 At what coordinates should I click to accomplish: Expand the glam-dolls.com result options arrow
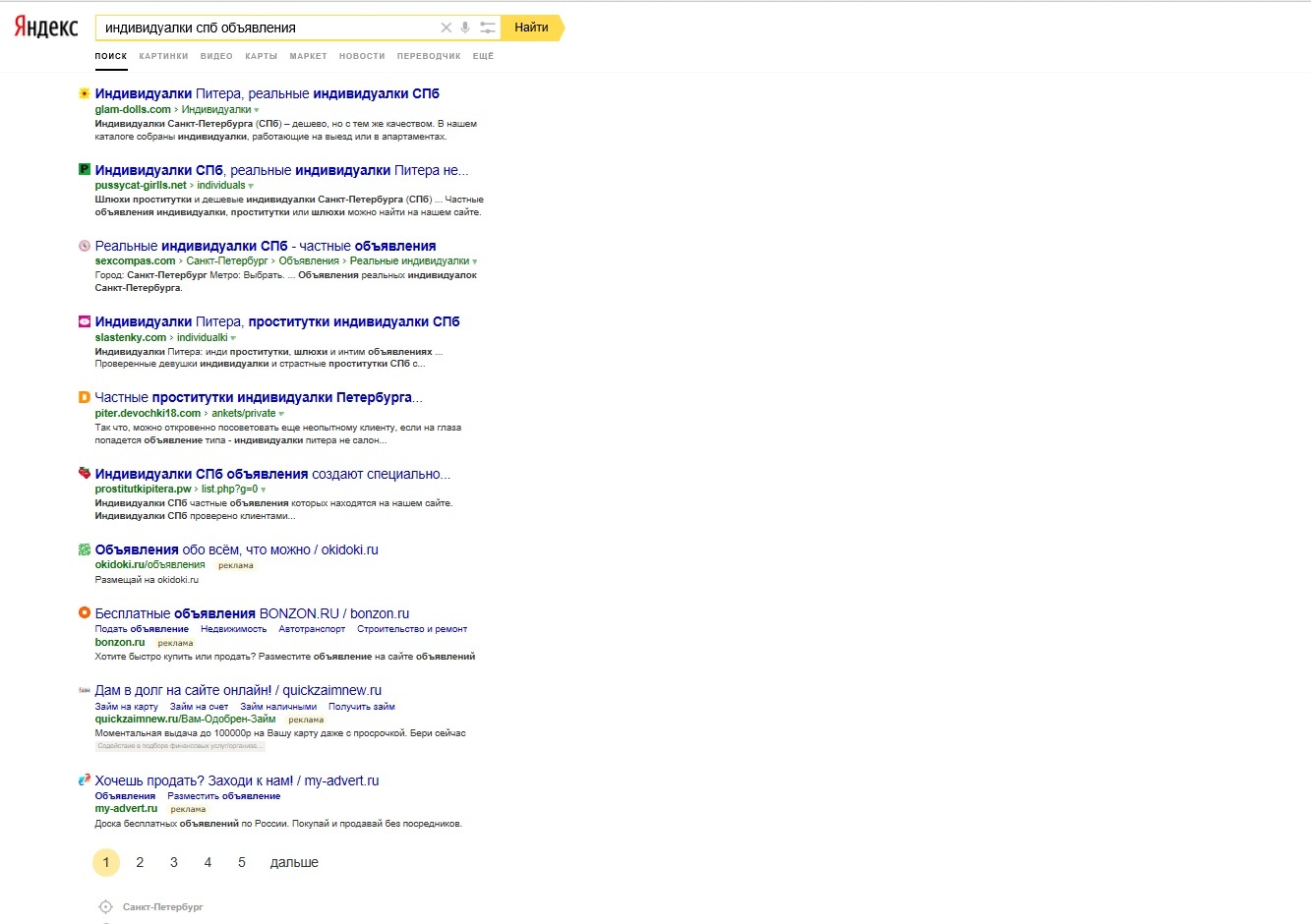click(x=257, y=110)
